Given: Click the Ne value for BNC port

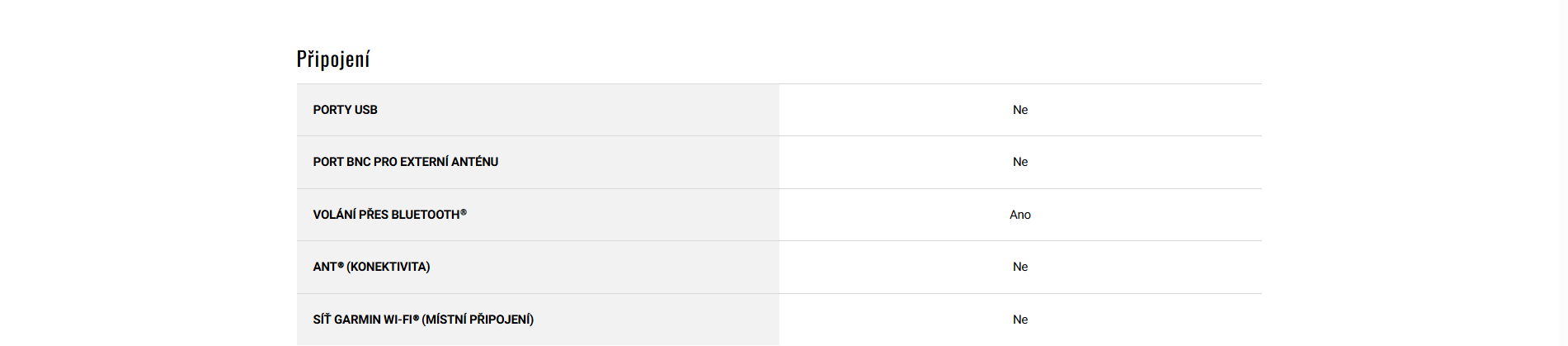Looking at the screenshot, I should click(1019, 162).
